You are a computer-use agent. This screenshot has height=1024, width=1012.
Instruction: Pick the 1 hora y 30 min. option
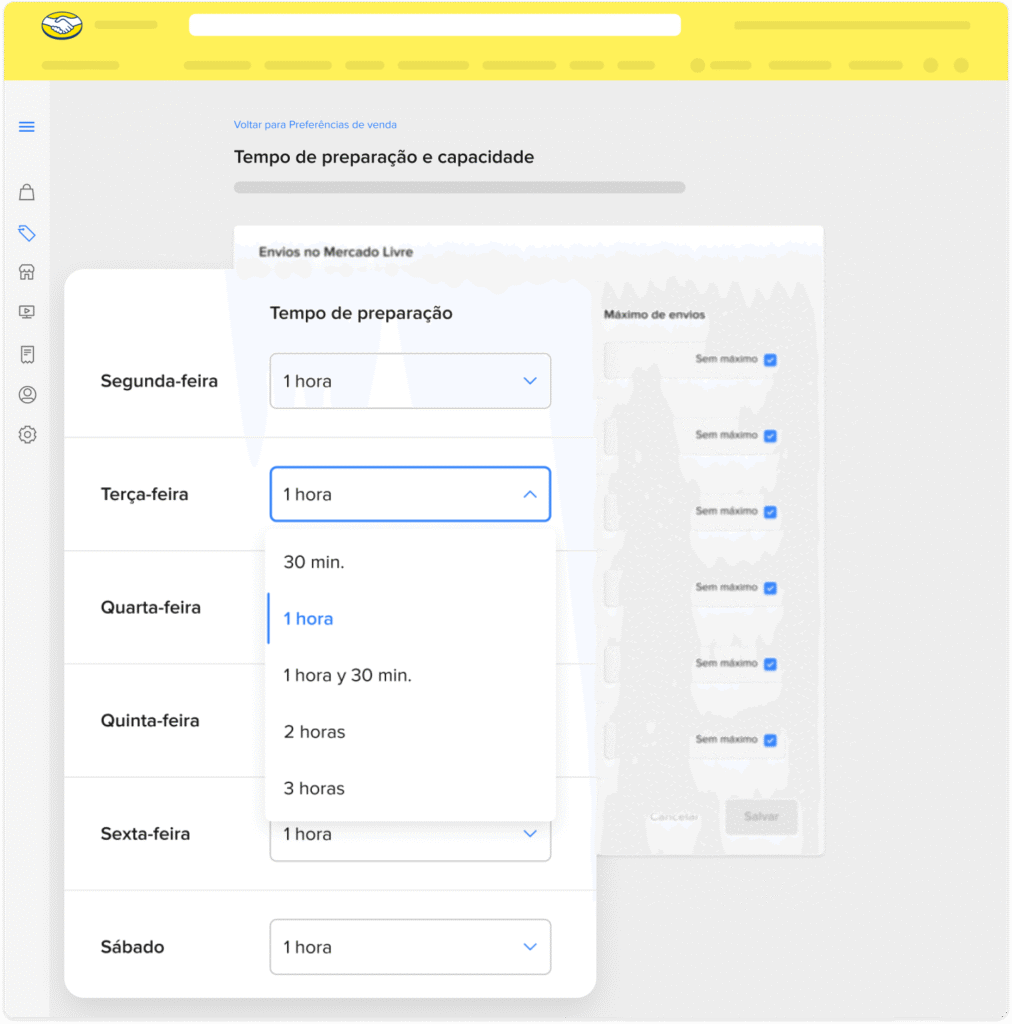tap(347, 675)
